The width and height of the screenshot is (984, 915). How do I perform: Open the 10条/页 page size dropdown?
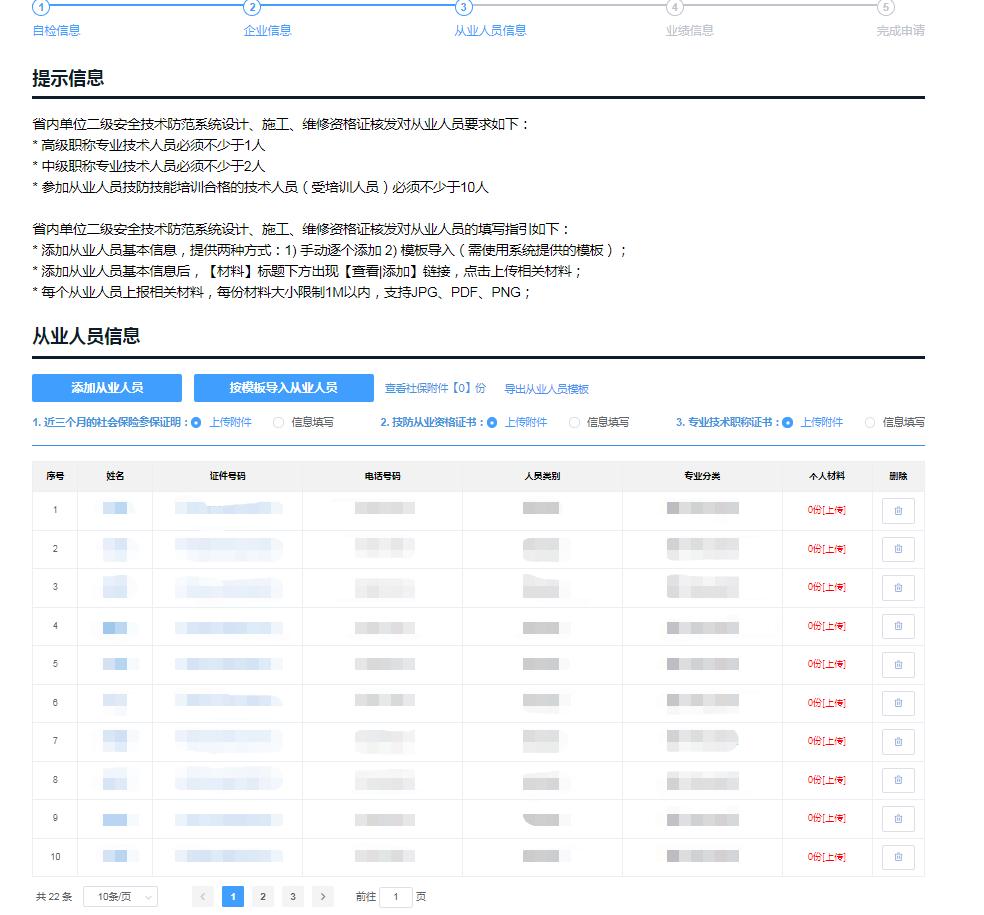[120, 896]
